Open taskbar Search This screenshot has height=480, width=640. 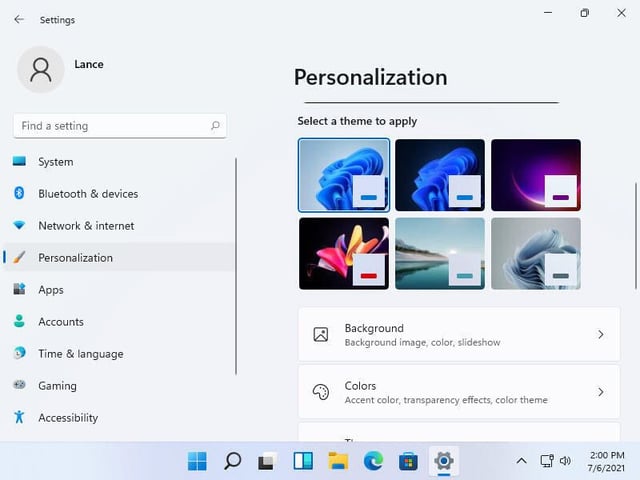(233, 461)
